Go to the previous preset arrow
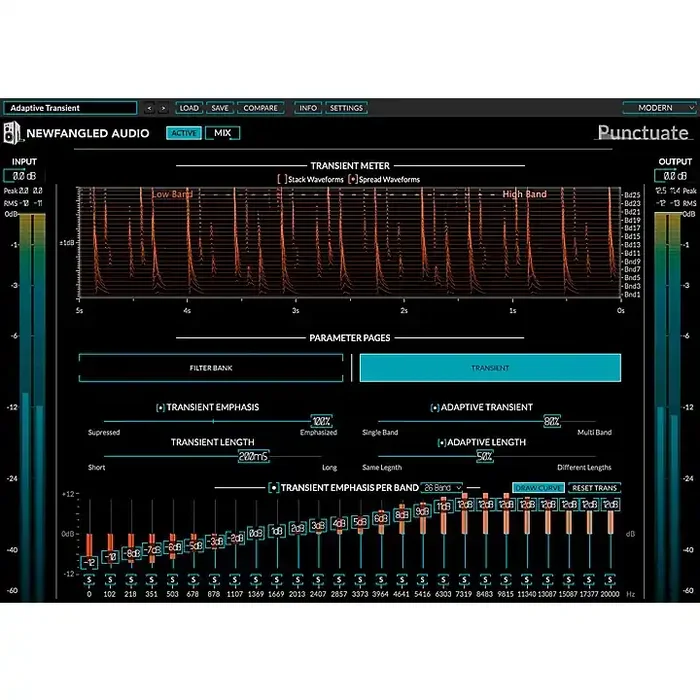Image resolution: width=700 pixels, height=700 pixels. (x=149, y=108)
